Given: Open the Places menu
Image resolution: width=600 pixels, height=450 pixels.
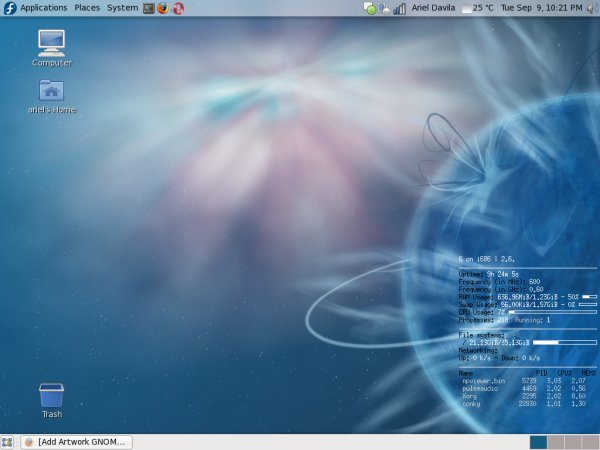Looking at the screenshot, I should (x=87, y=8).
